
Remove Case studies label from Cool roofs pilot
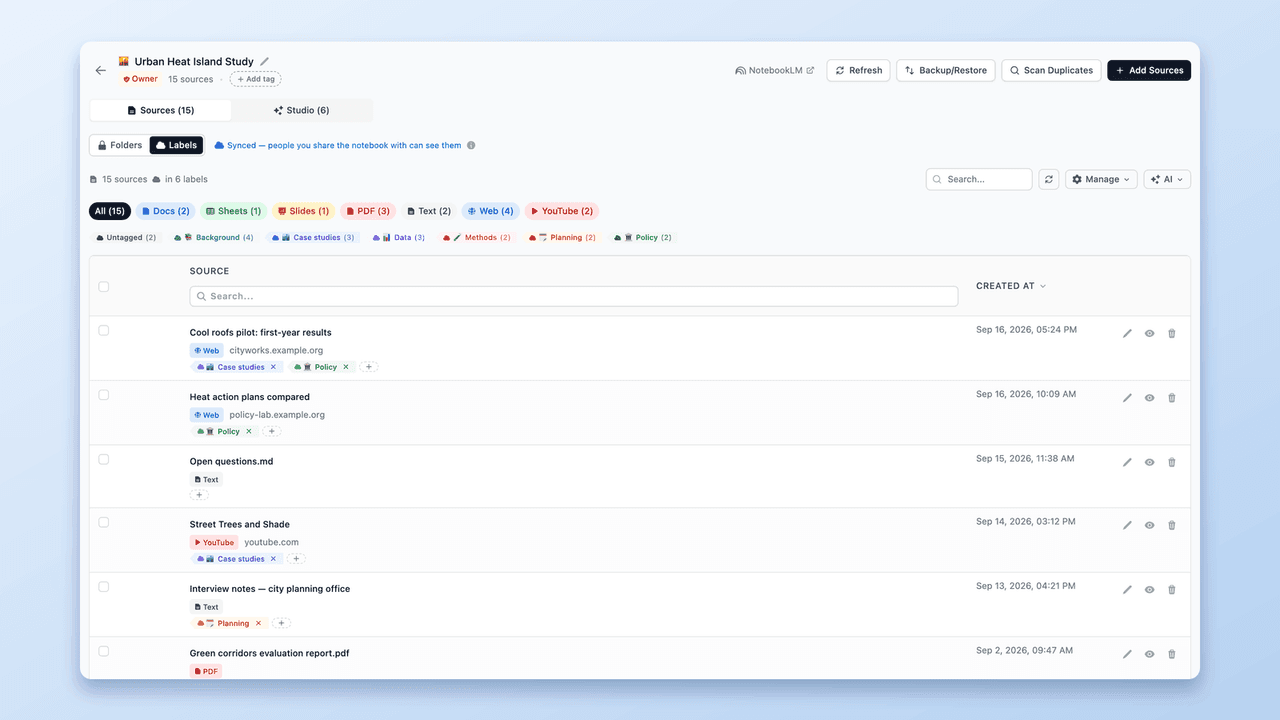click(273, 367)
